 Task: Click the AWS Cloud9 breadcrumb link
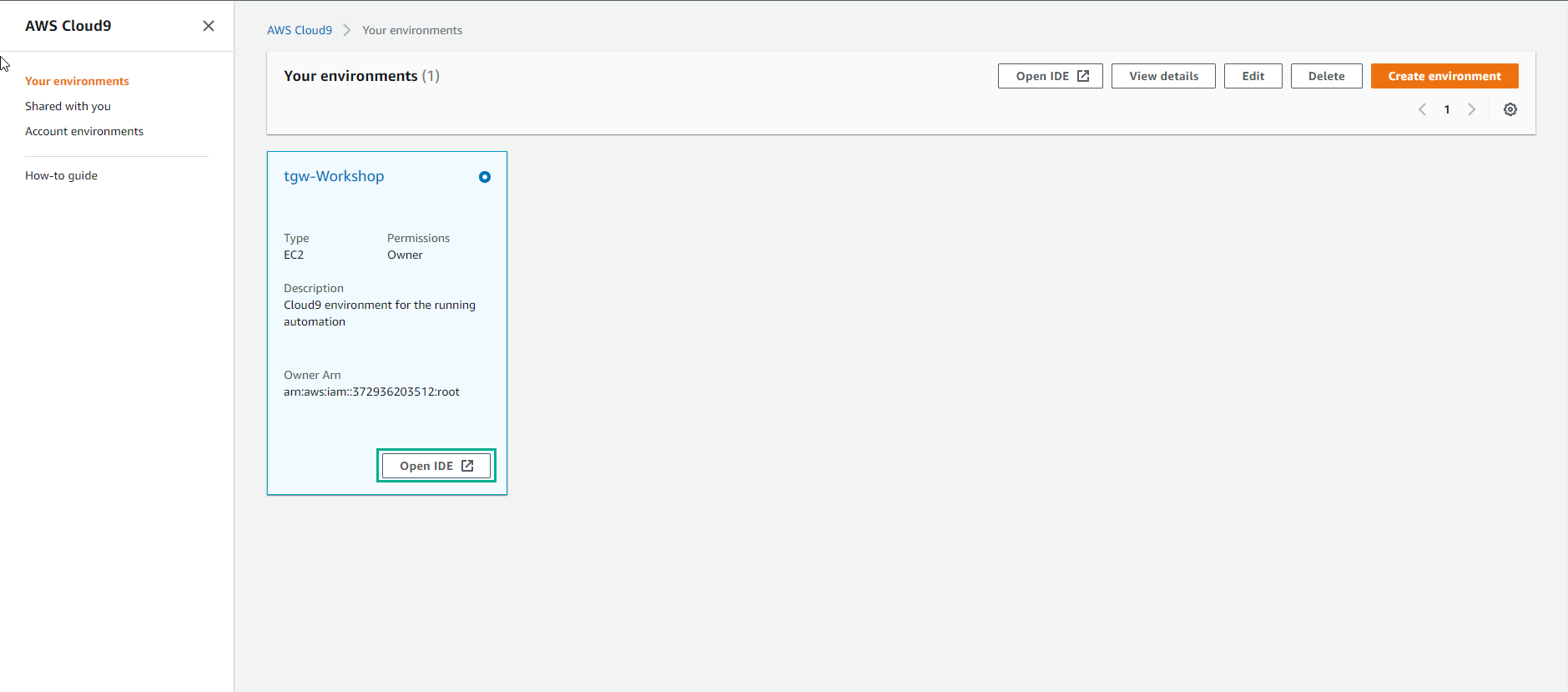[300, 30]
